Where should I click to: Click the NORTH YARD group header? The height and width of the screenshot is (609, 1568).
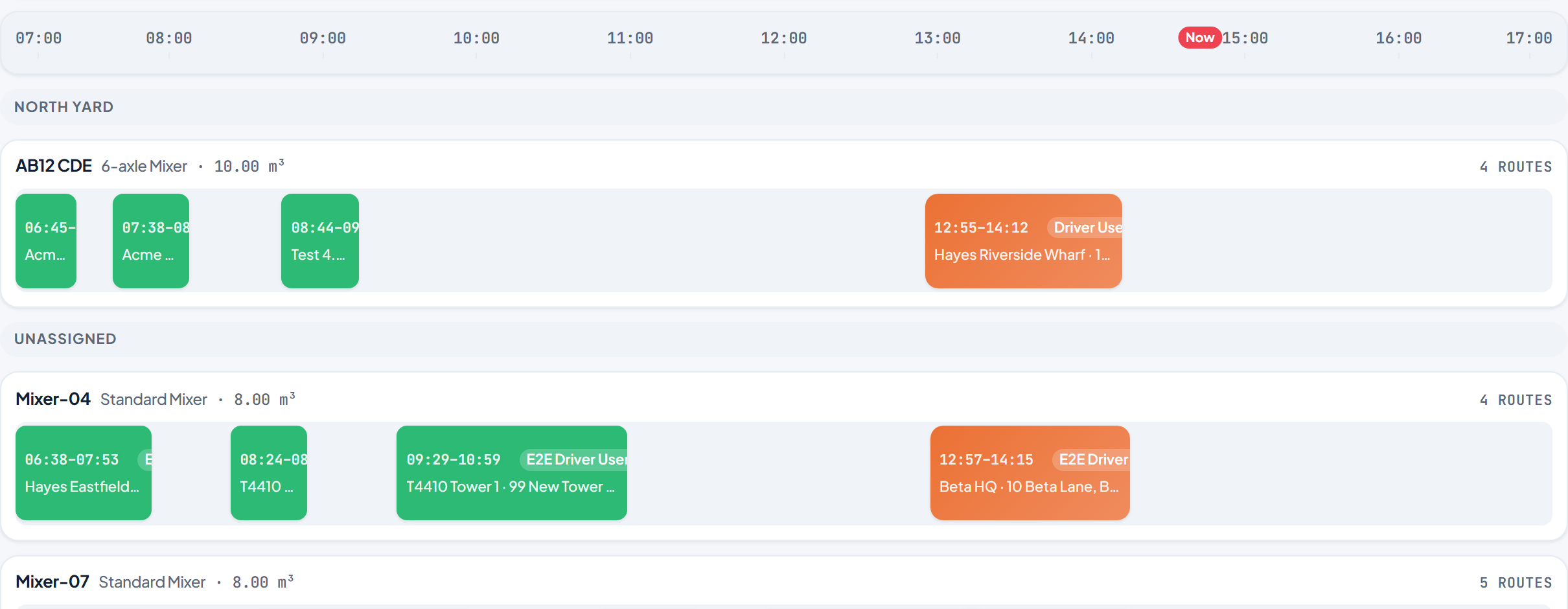pyautogui.click(x=784, y=107)
